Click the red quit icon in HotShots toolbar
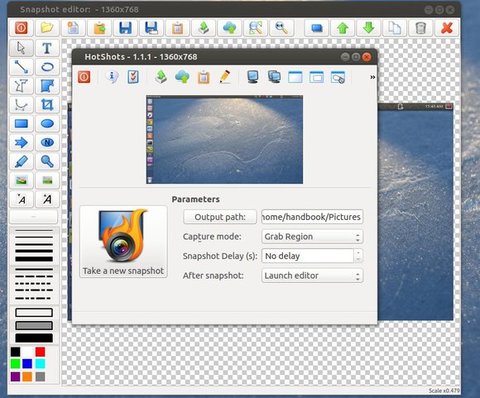This screenshot has width=480, height=398. pos(84,77)
